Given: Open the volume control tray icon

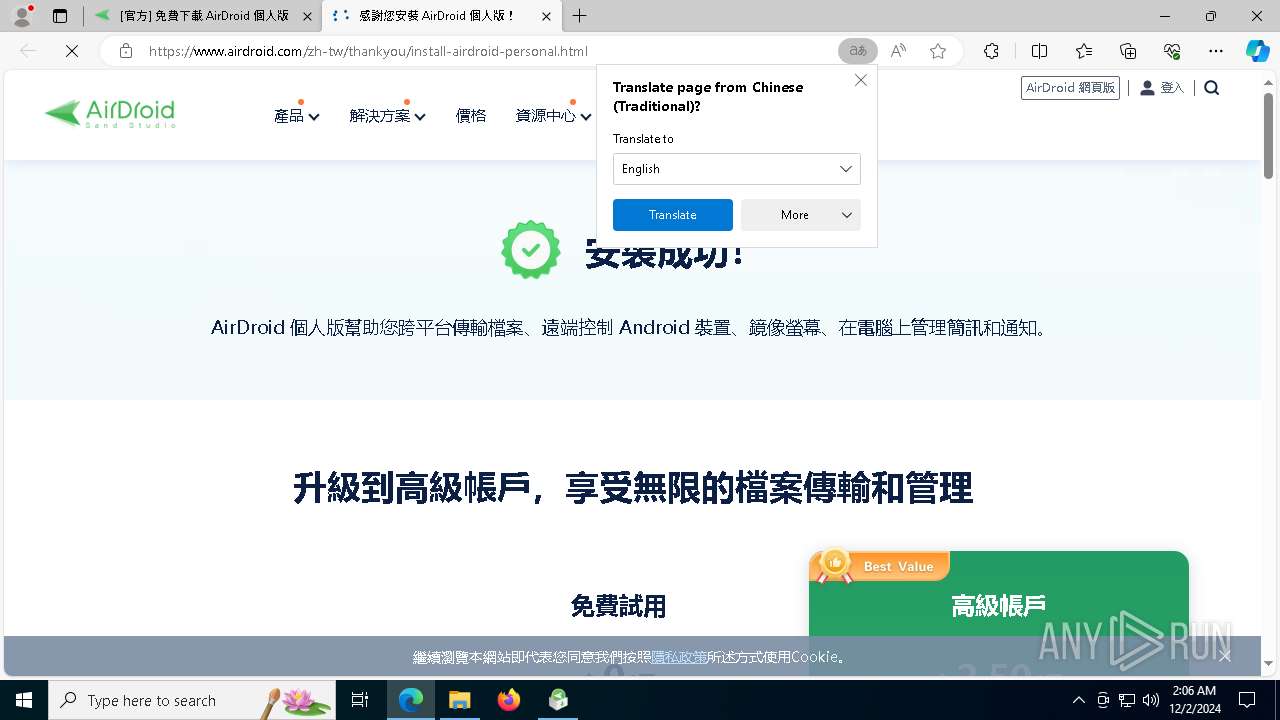Looking at the screenshot, I should tap(1151, 700).
